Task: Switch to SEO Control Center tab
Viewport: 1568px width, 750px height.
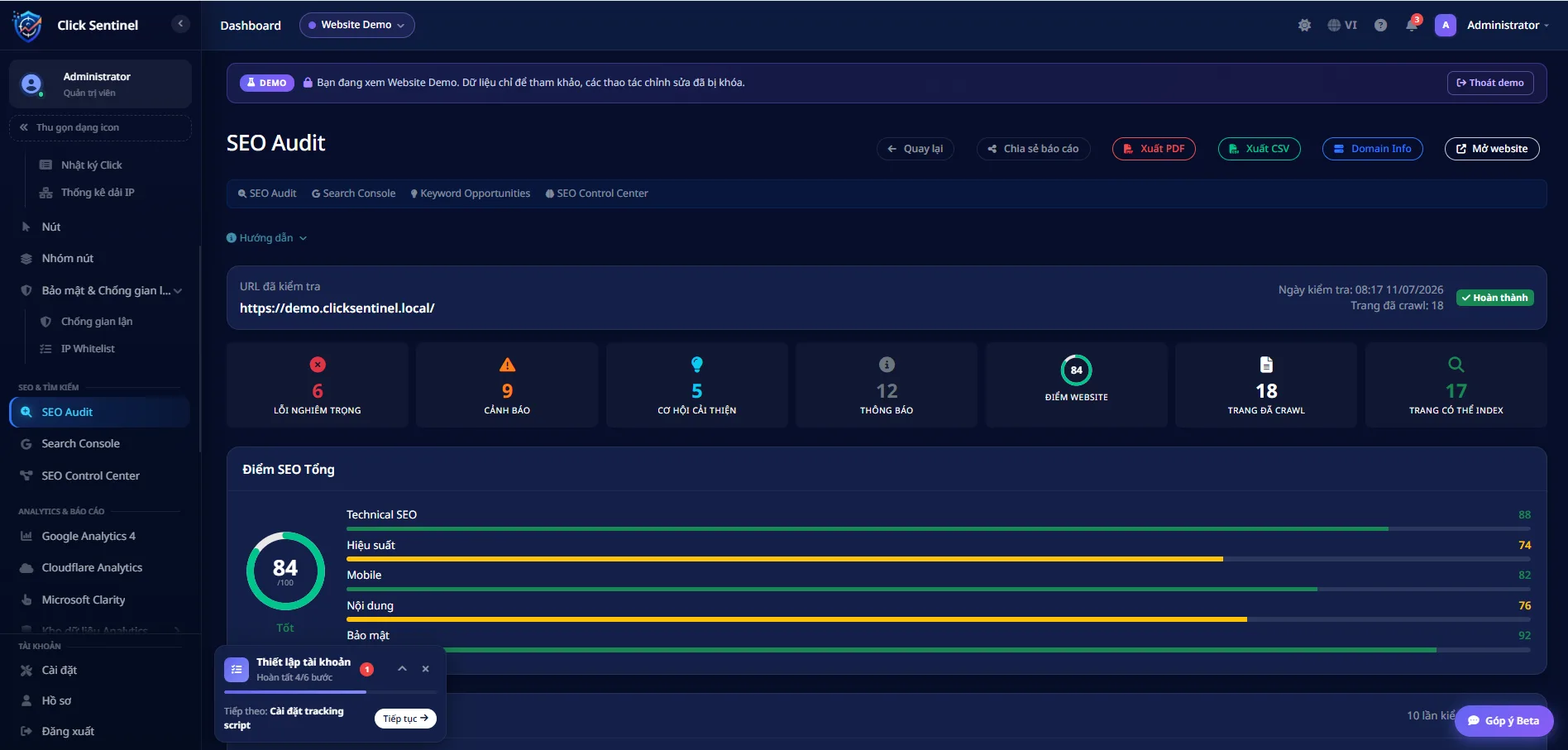Action: [x=597, y=193]
